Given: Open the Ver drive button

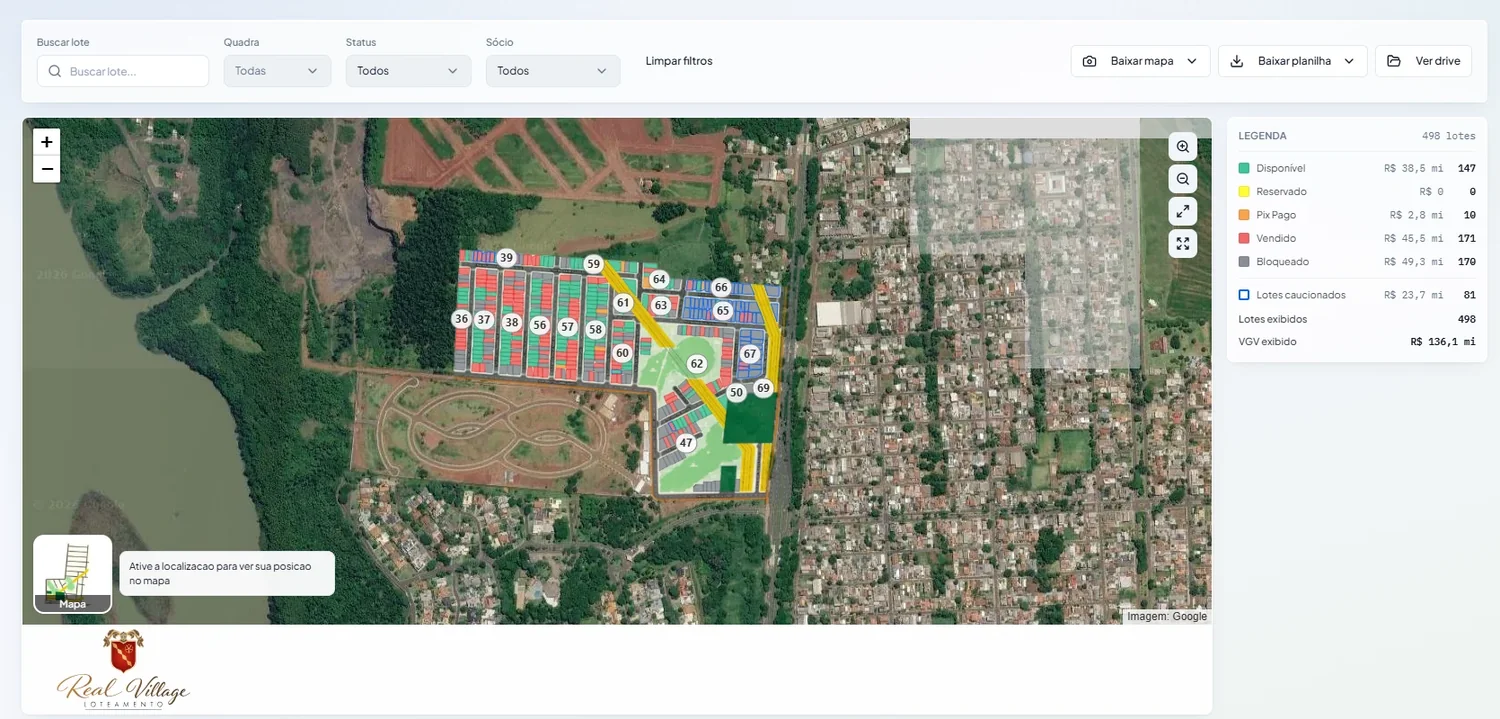Looking at the screenshot, I should click(x=1423, y=61).
